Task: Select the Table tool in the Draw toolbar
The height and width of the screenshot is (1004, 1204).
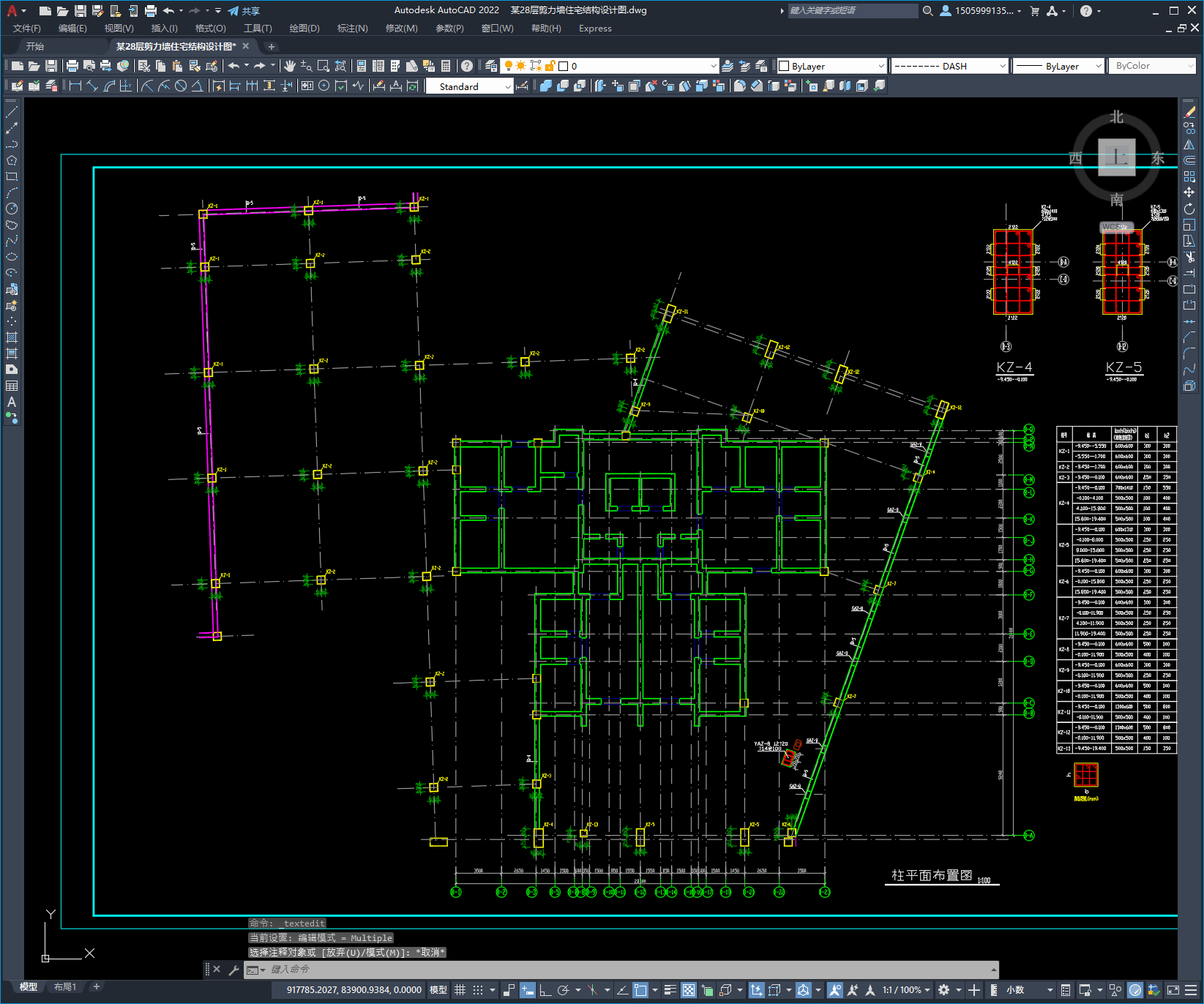Action: 12,386
